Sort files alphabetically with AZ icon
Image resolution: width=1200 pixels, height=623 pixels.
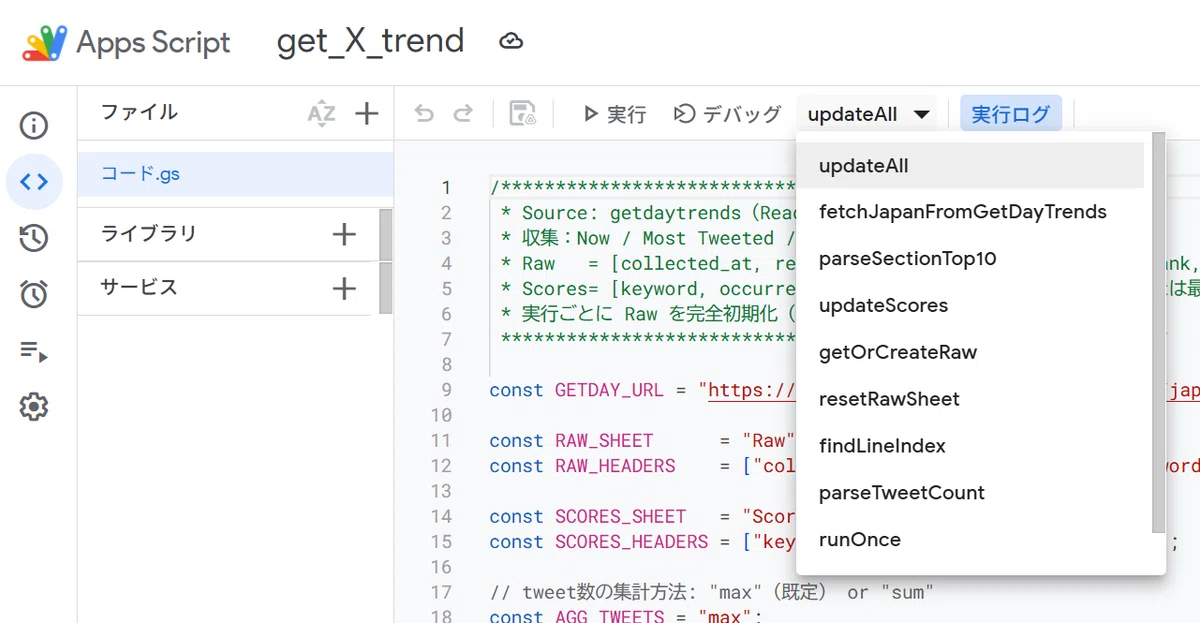tap(321, 114)
